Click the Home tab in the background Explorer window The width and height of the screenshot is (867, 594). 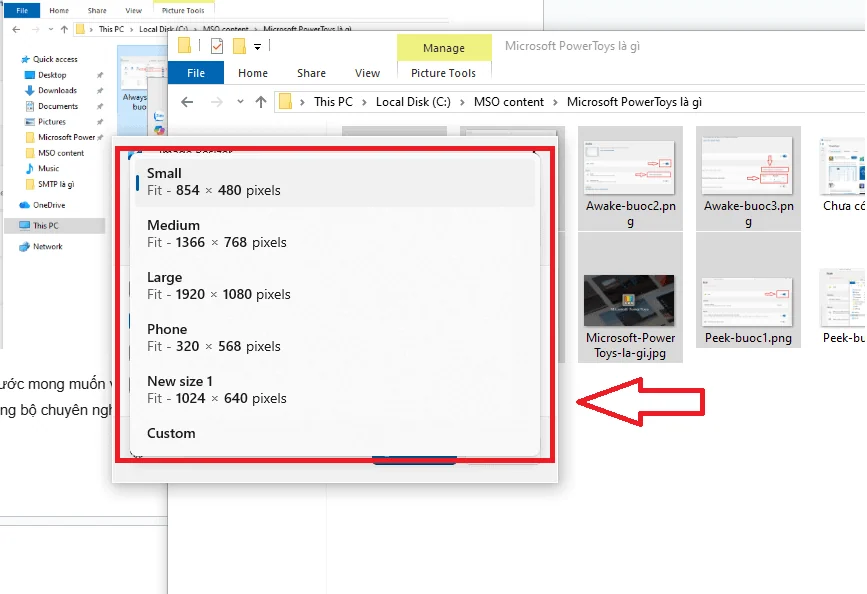click(59, 11)
